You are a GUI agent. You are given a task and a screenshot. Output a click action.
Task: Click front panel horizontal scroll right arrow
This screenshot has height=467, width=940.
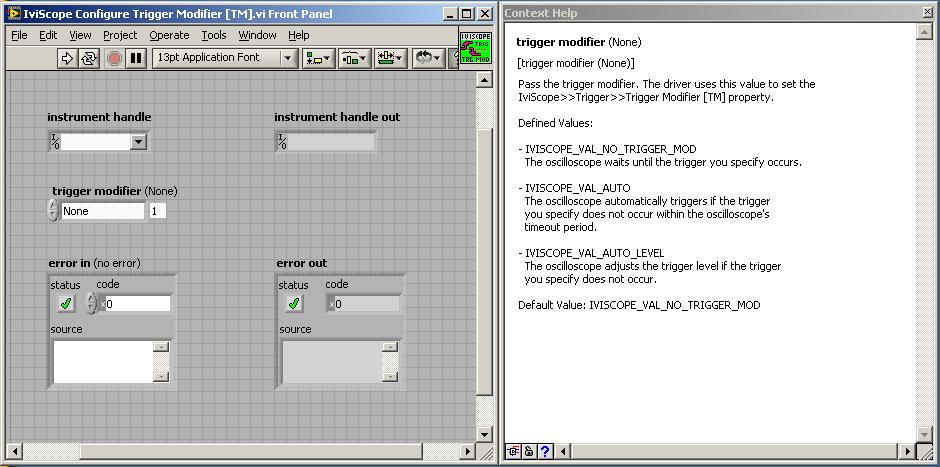tap(469, 451)
